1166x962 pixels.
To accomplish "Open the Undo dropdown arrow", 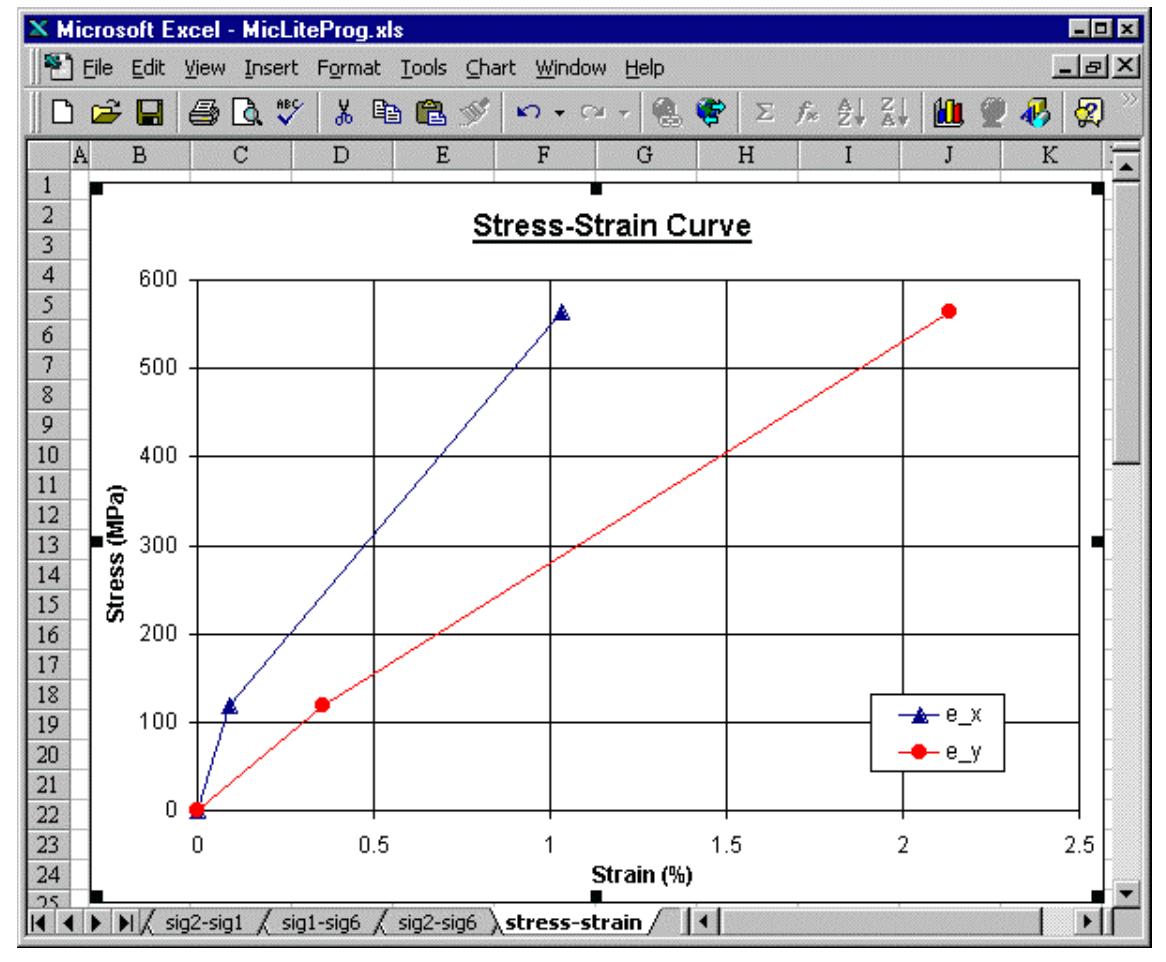I will 558,115.
